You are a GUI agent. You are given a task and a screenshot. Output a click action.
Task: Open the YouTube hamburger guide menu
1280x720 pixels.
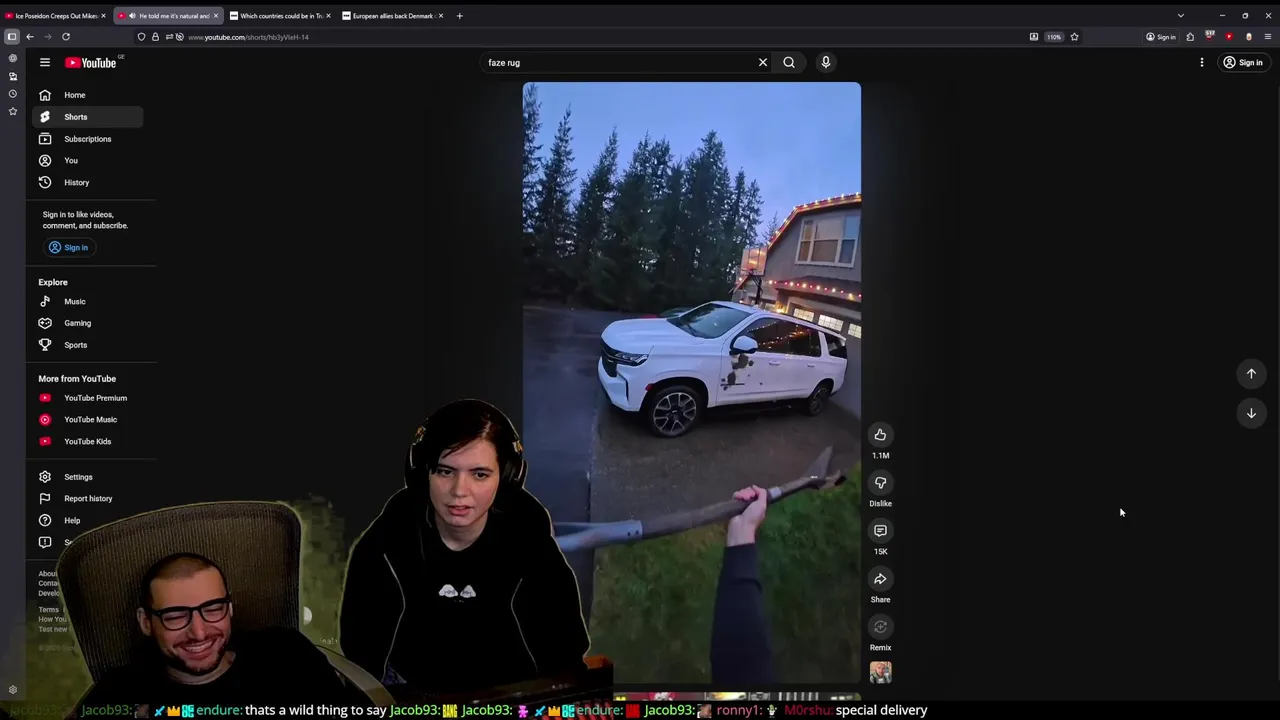coord(45,62)
